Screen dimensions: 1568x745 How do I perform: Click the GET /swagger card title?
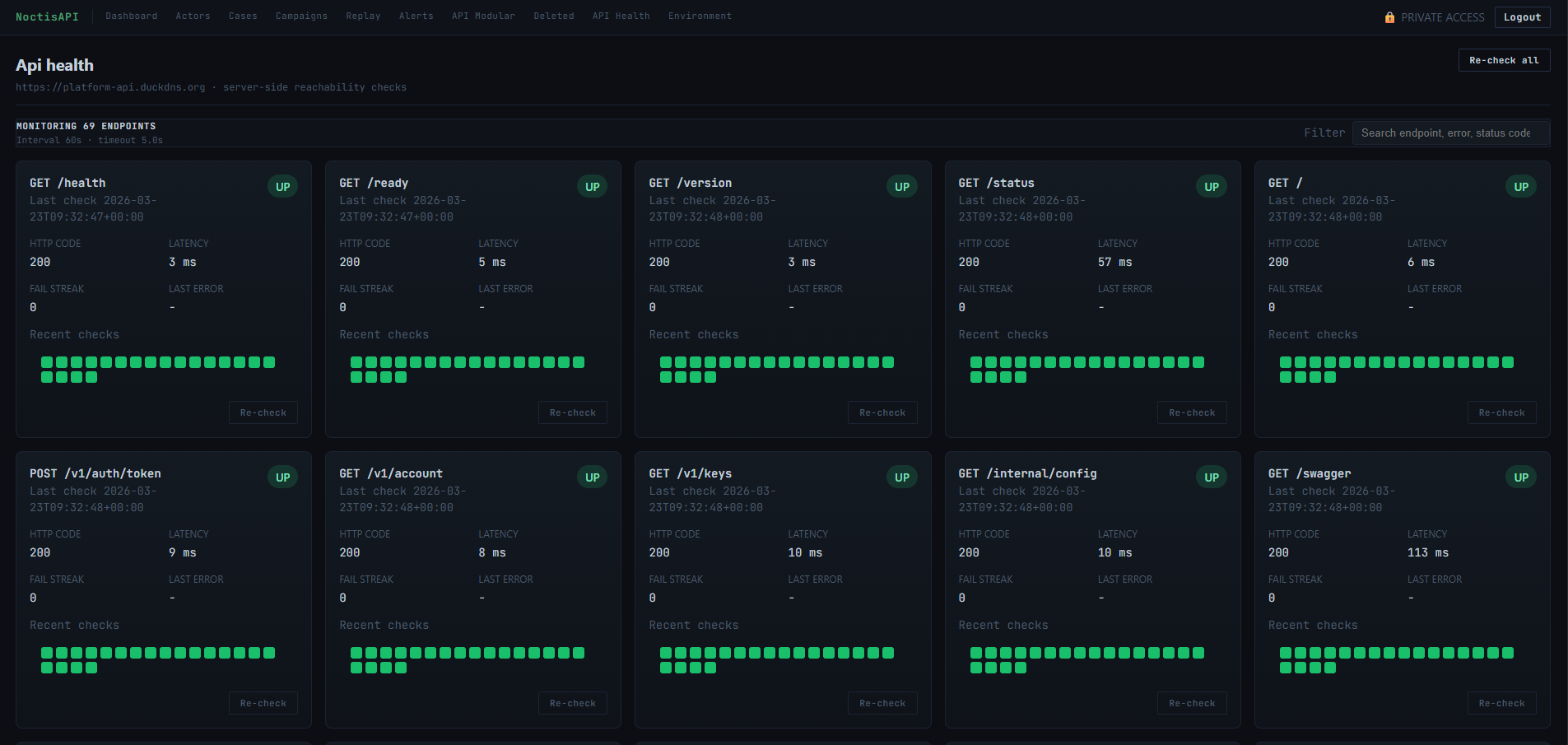(1309, 473)
